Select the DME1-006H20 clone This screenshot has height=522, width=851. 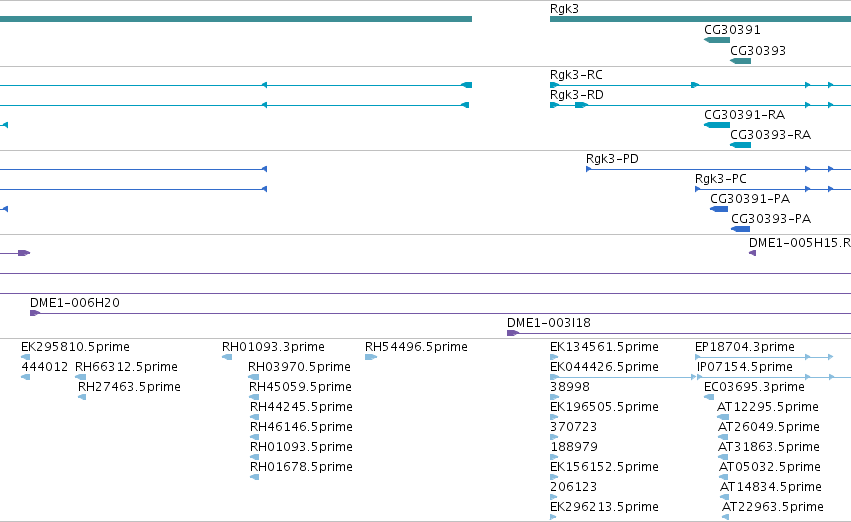pyautogui.click(x=440, y=313)
